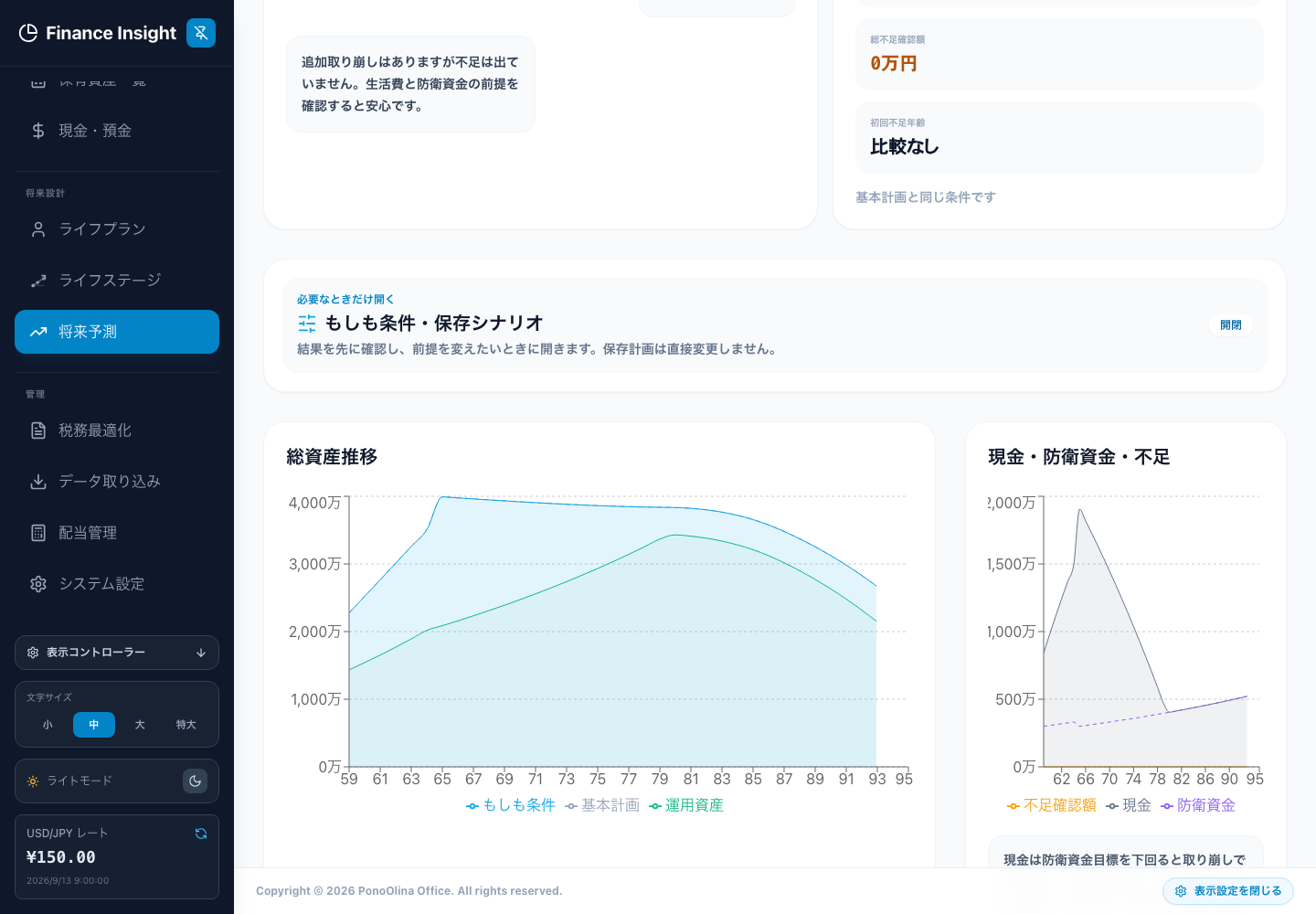The width and height of the screenshot is (1316, 914).
Task: Click the trend arrow icon for 将来予測
Action: (x=38, y=332)
